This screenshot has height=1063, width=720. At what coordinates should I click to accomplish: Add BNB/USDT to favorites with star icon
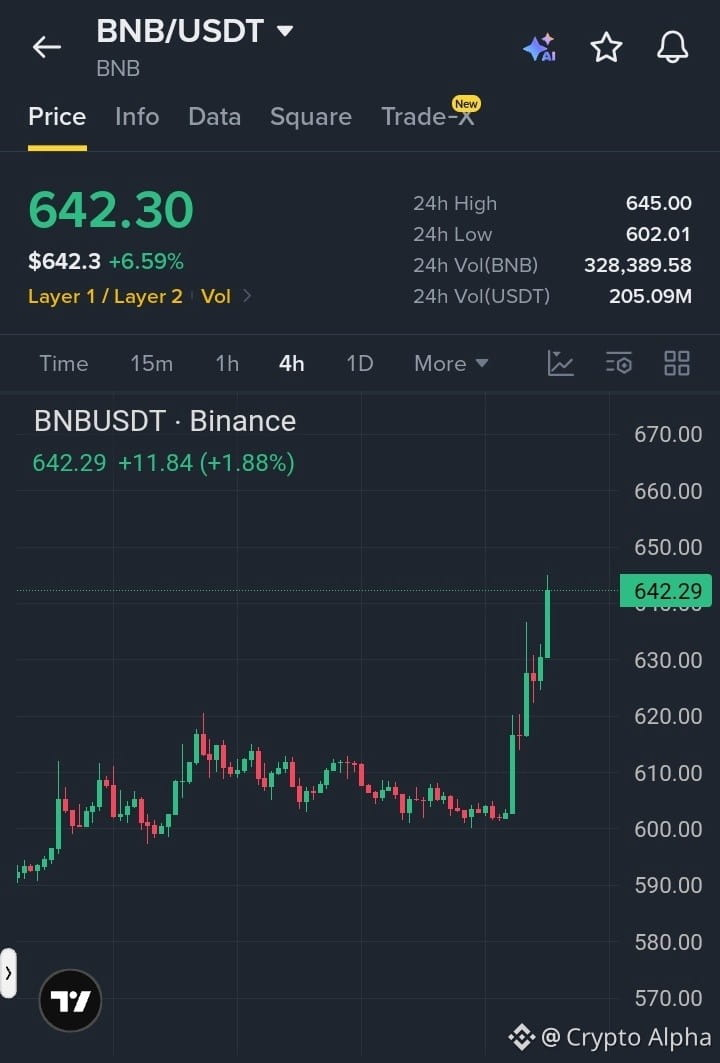(606, 47)
